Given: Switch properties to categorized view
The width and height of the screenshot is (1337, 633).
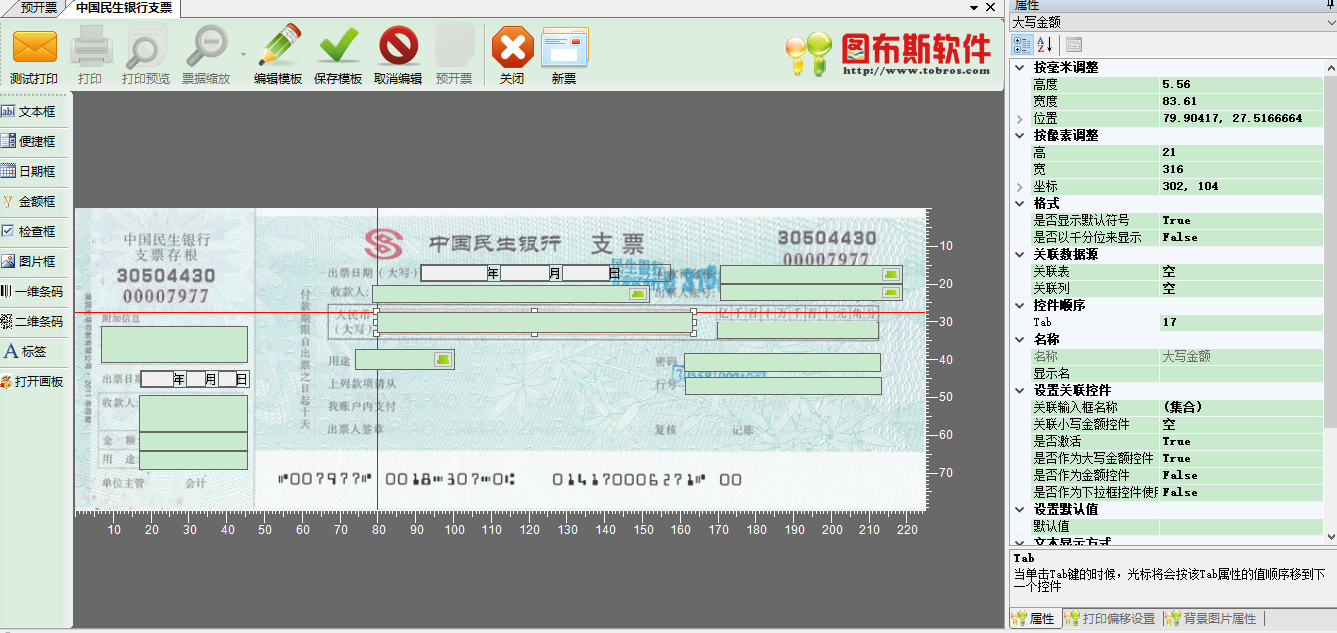Looking at the screenshot, I should click(x=1022, y=45).
